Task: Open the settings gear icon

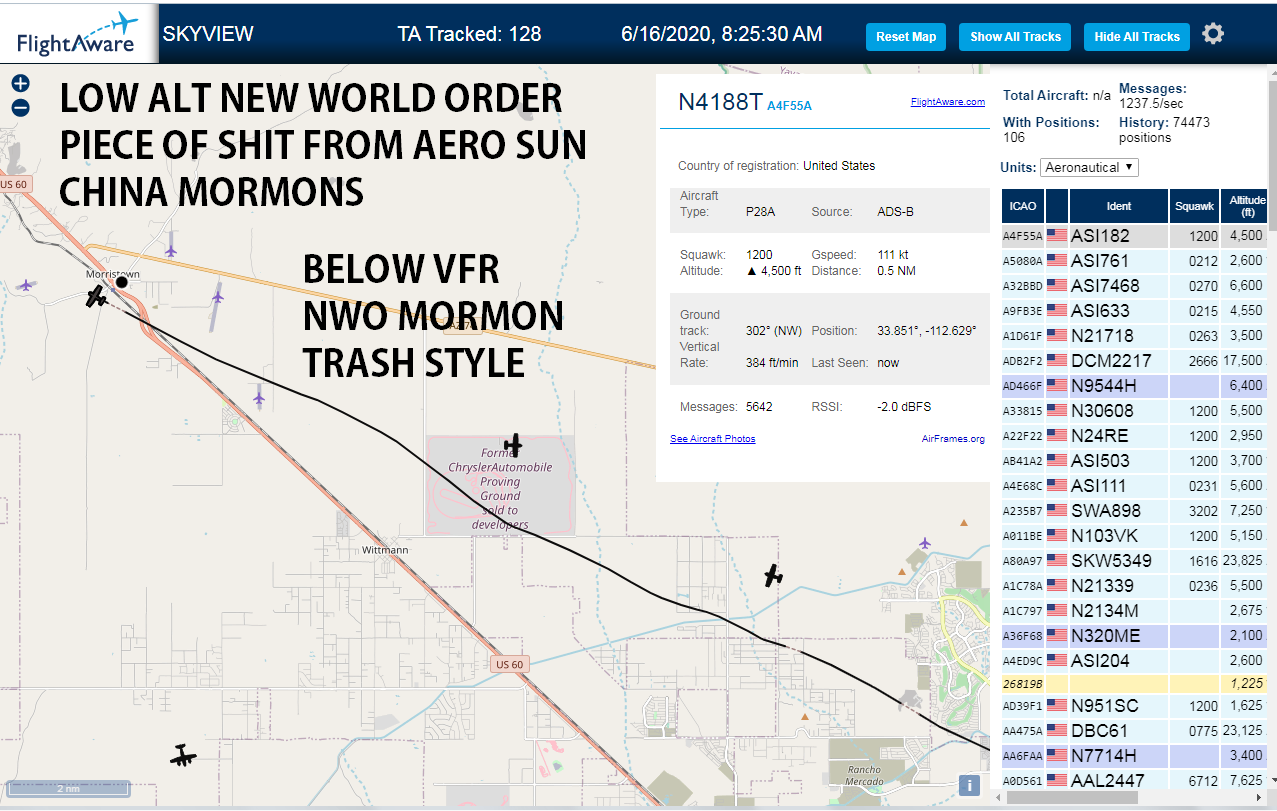Action: pyautogui.click(x=1213, y=34)
